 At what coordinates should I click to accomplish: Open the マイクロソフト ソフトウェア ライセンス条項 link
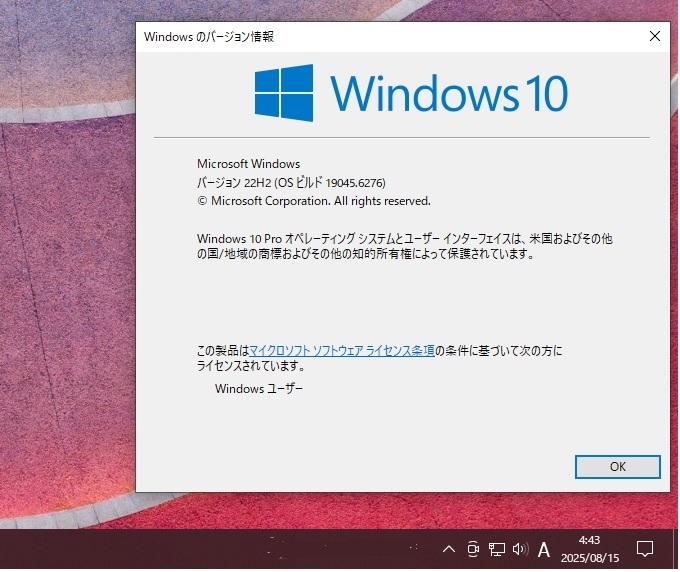pos(342,350)
